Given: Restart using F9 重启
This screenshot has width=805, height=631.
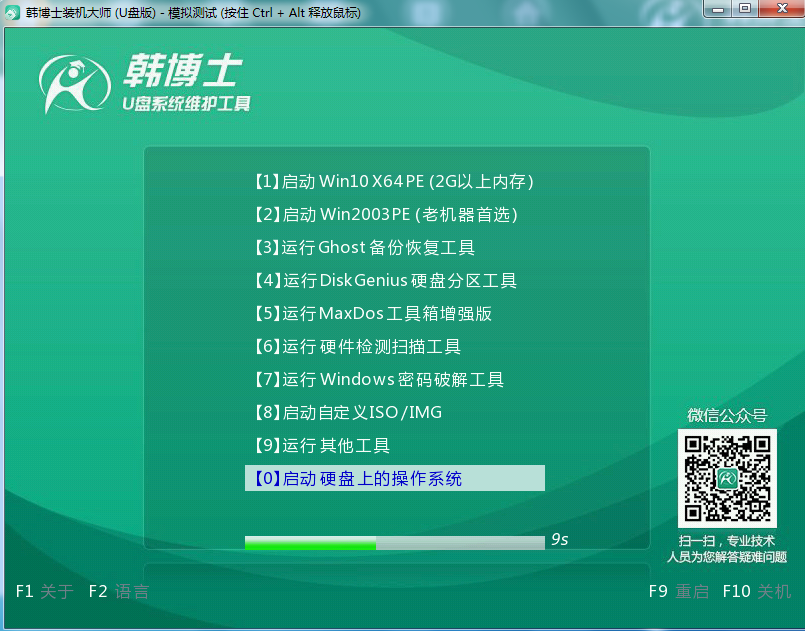Looking at the screenshot, I should point(679,591).
